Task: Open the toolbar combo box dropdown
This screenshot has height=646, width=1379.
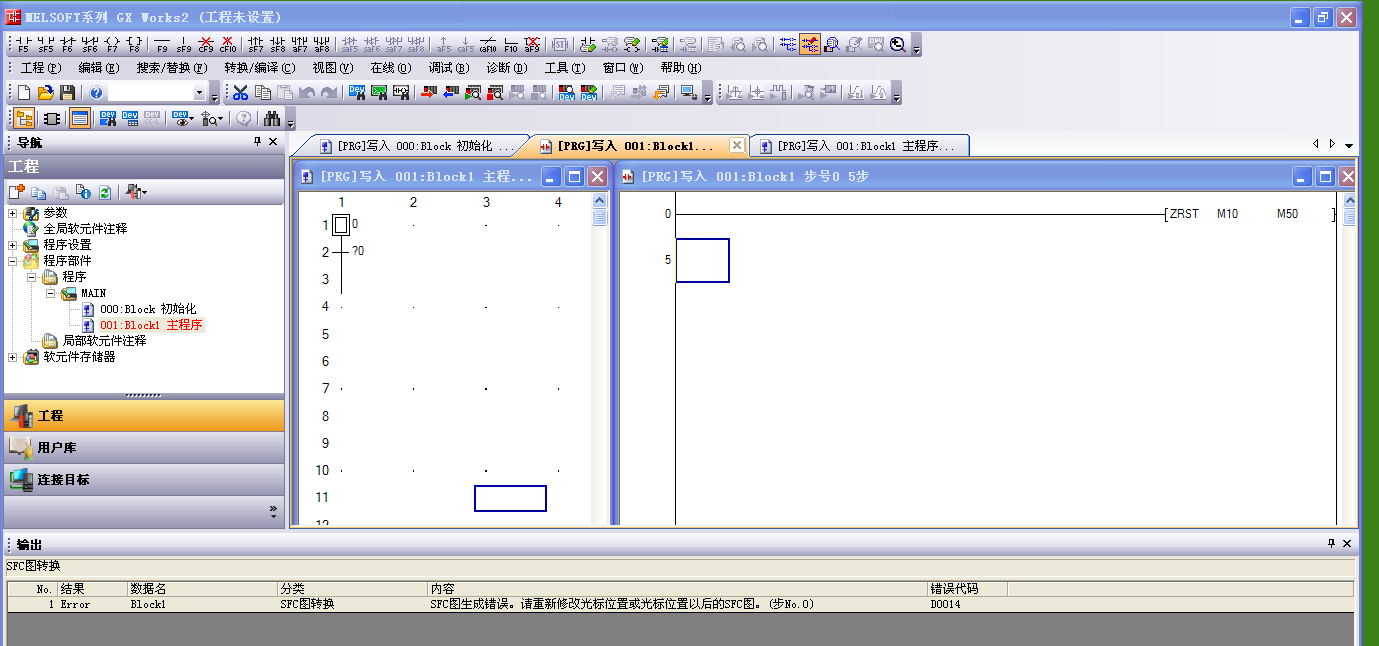Action: tap(200, 93)
